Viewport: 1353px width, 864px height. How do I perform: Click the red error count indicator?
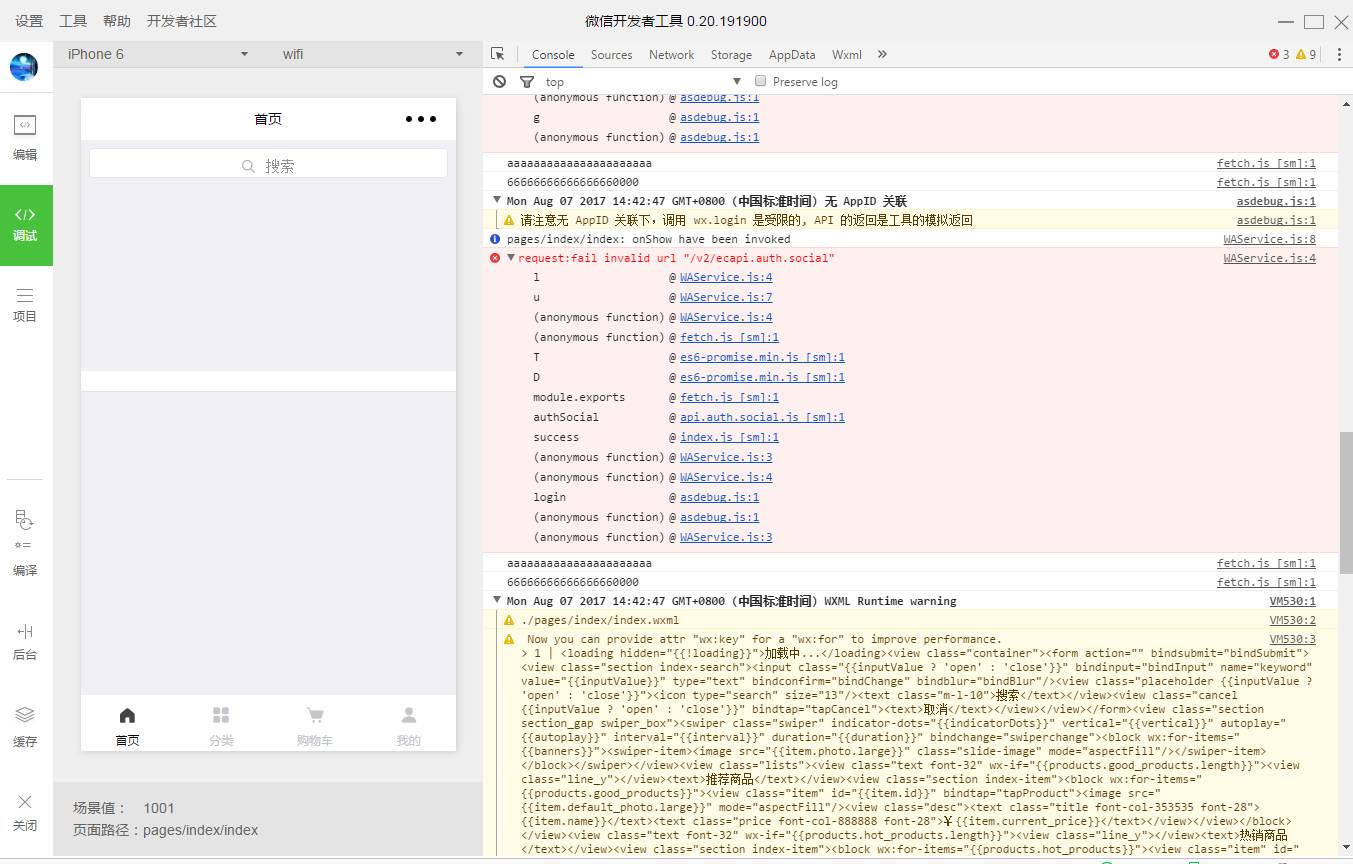coord(1279,54)
